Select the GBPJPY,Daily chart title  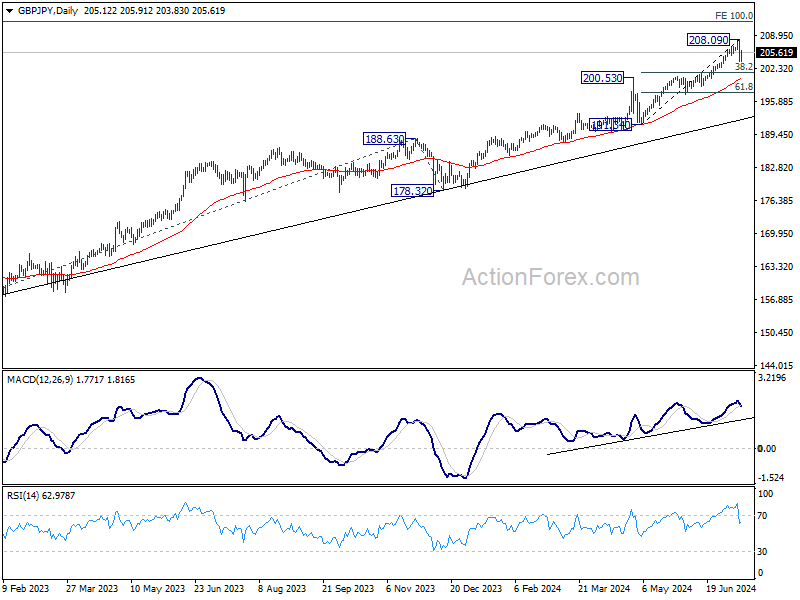tap(48, 11)
